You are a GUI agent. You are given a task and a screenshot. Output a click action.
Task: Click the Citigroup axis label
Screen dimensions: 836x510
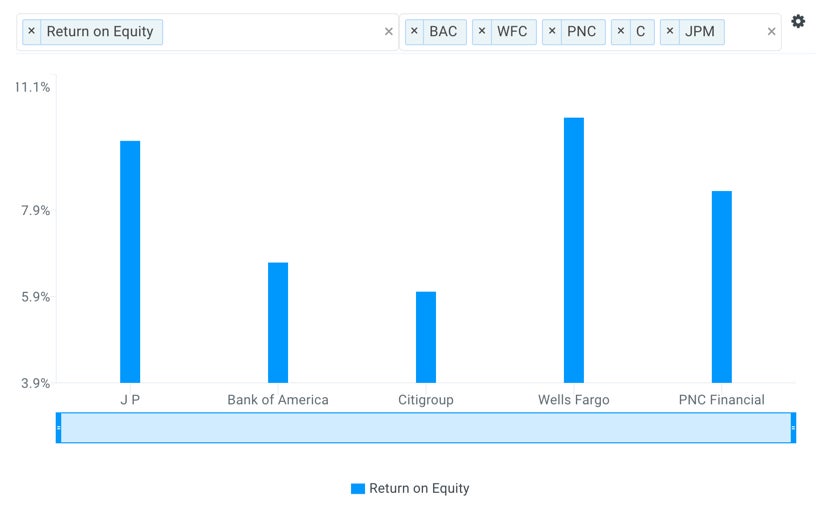click(x=426, y=400)
